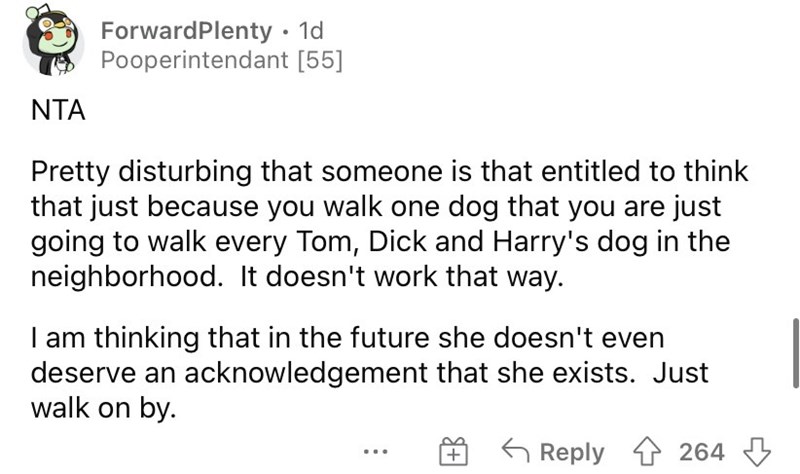The height and width of the screenshot is (474, 800).
Task: Open the three-dot more options menu
Action: [376, 452]
